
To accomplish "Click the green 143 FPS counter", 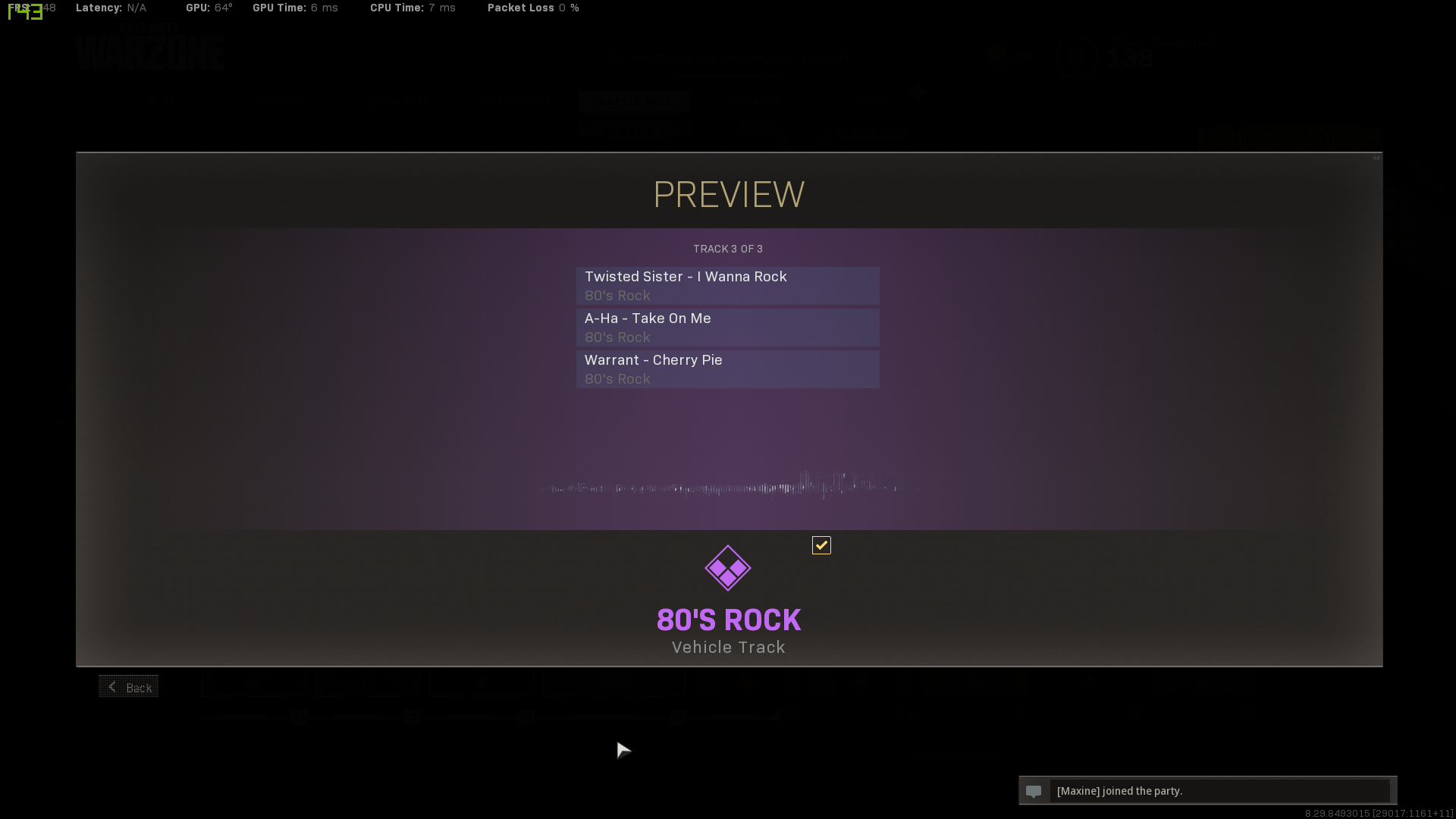I will point(25,11).
